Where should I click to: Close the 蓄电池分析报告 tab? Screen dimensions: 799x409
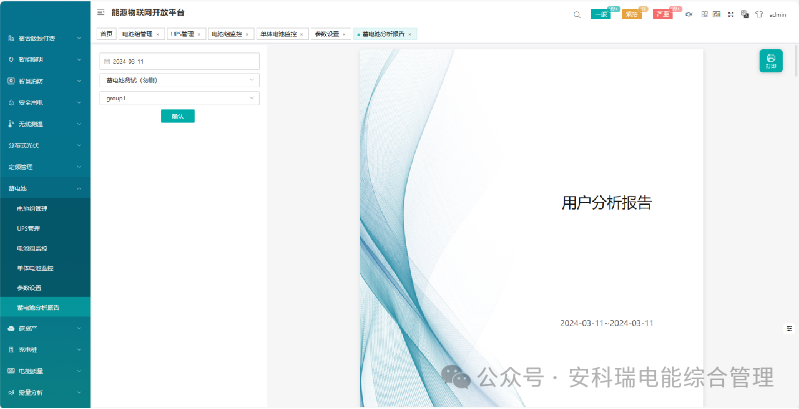(x=410, y=35)
